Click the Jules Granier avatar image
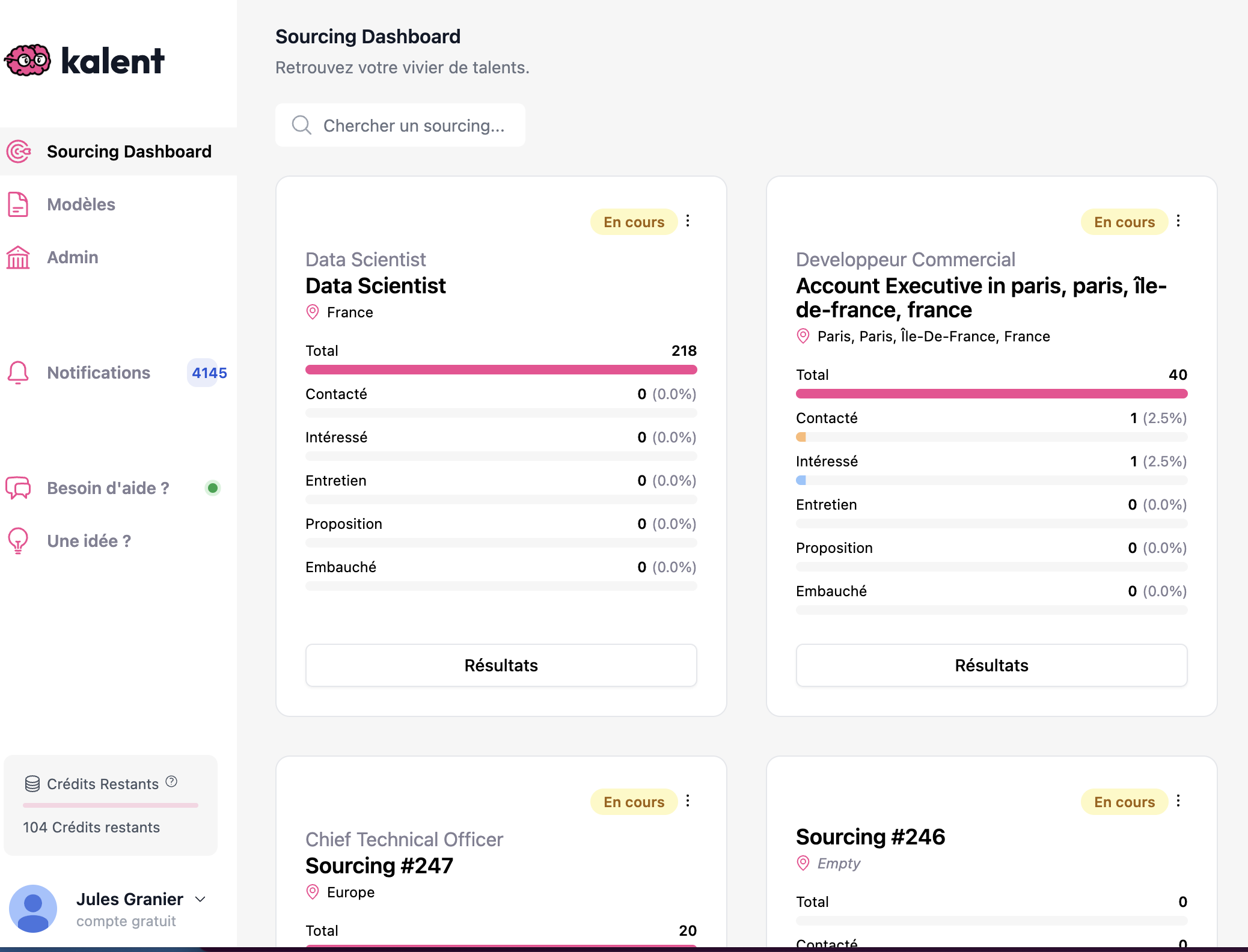 click(x=33, y=909)
